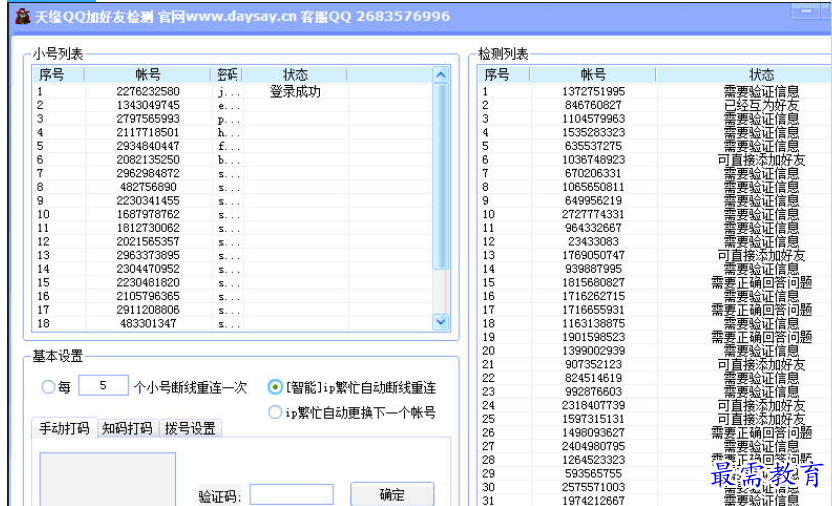The width and height of the screenshot is (832, 506).
Task: Select account row 2962984872
Action: tap(148, 173)
